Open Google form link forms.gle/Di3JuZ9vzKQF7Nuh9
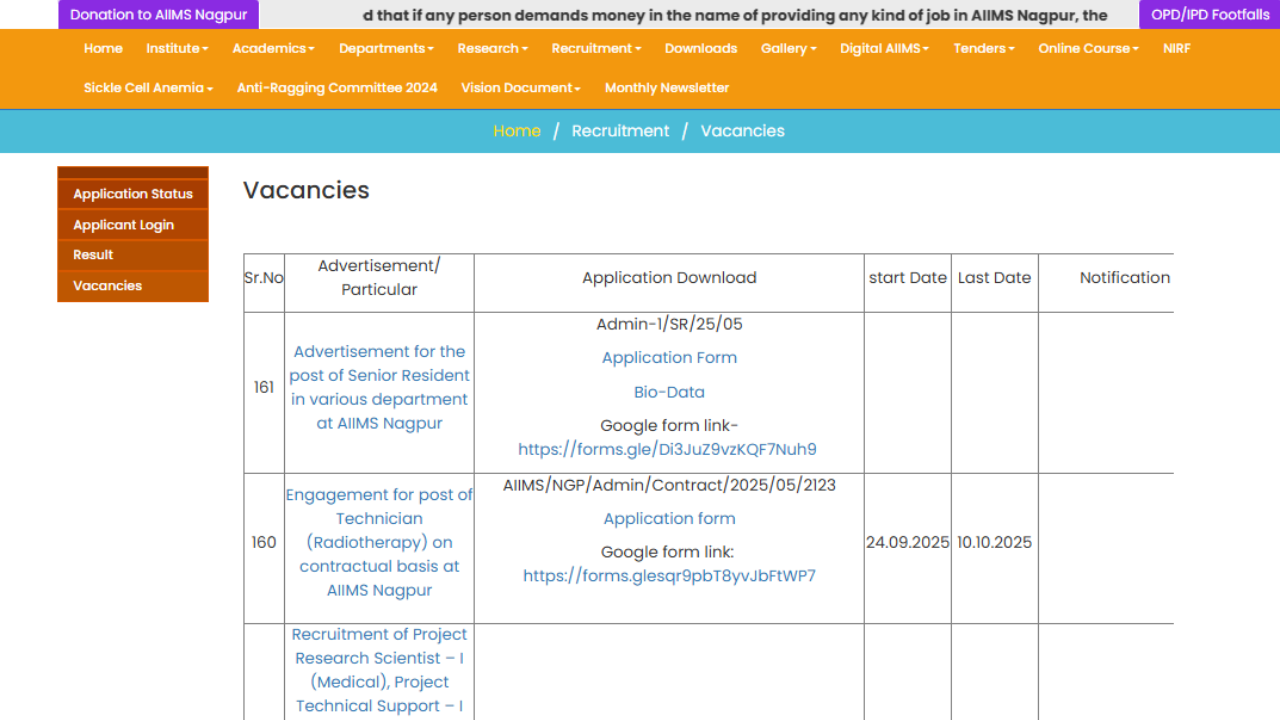The height and width of the screenshot is (720, 1280). coord(667,449)
